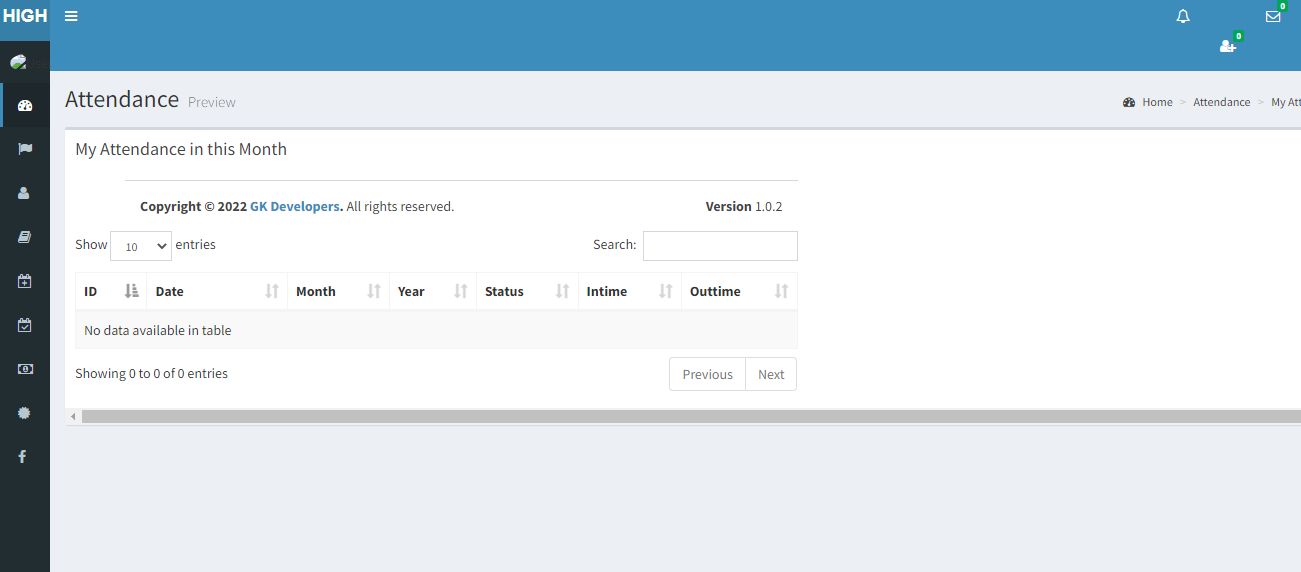Click the add-user icon in header

1228,46
